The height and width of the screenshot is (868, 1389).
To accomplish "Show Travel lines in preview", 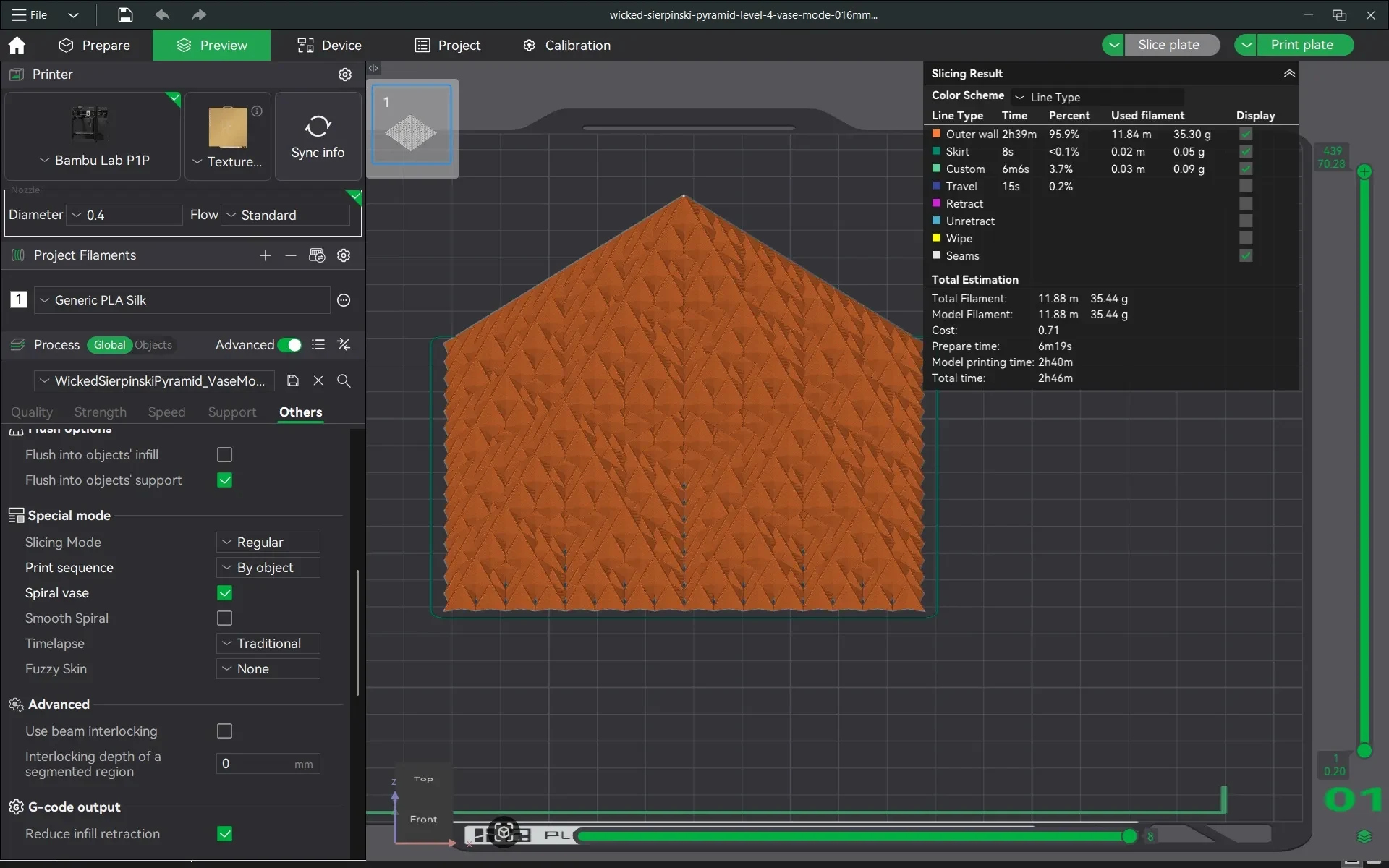I will (1246, 186).
